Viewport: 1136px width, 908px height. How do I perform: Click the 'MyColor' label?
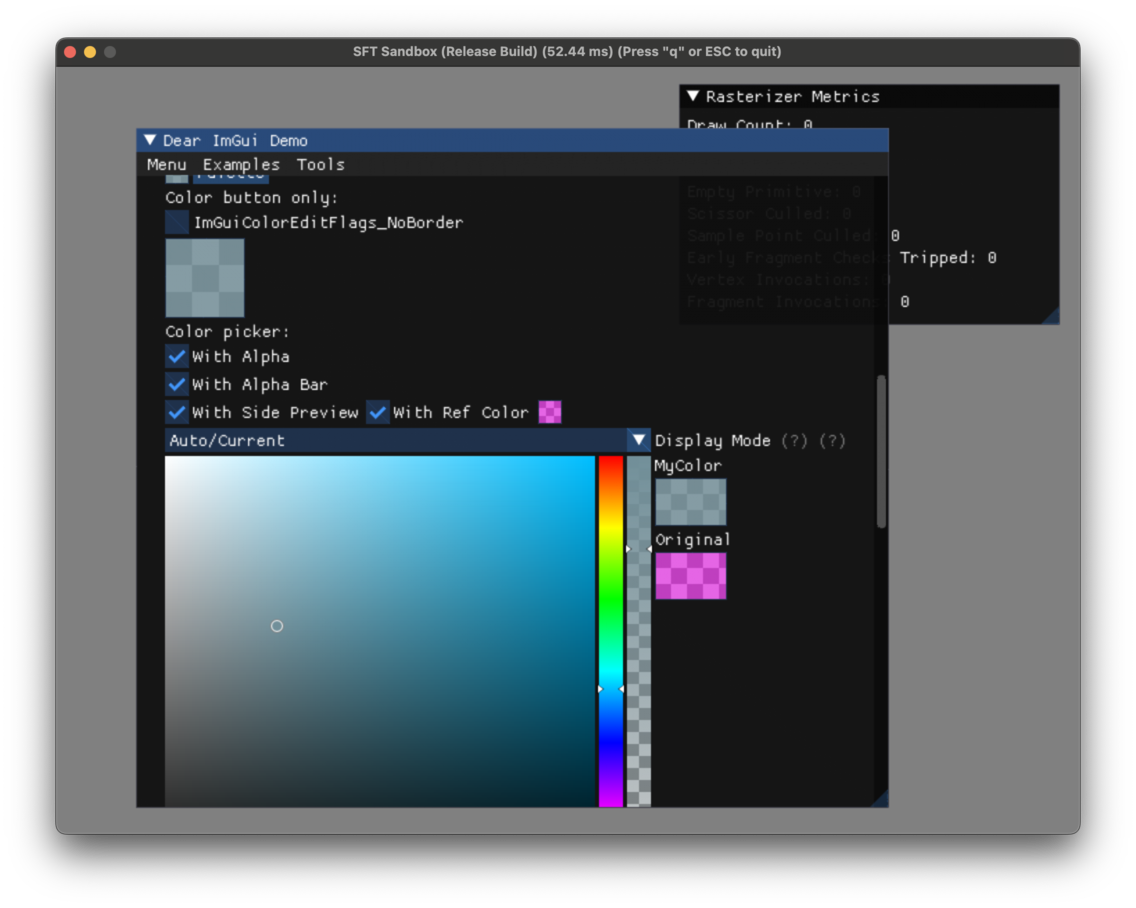point(688,466)
